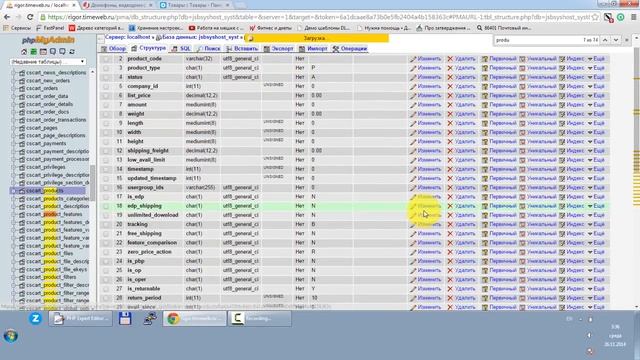Click primary key icon for company_id row
Image resolution: width=640 pixels, height=360 pixels.
[485, 87]
